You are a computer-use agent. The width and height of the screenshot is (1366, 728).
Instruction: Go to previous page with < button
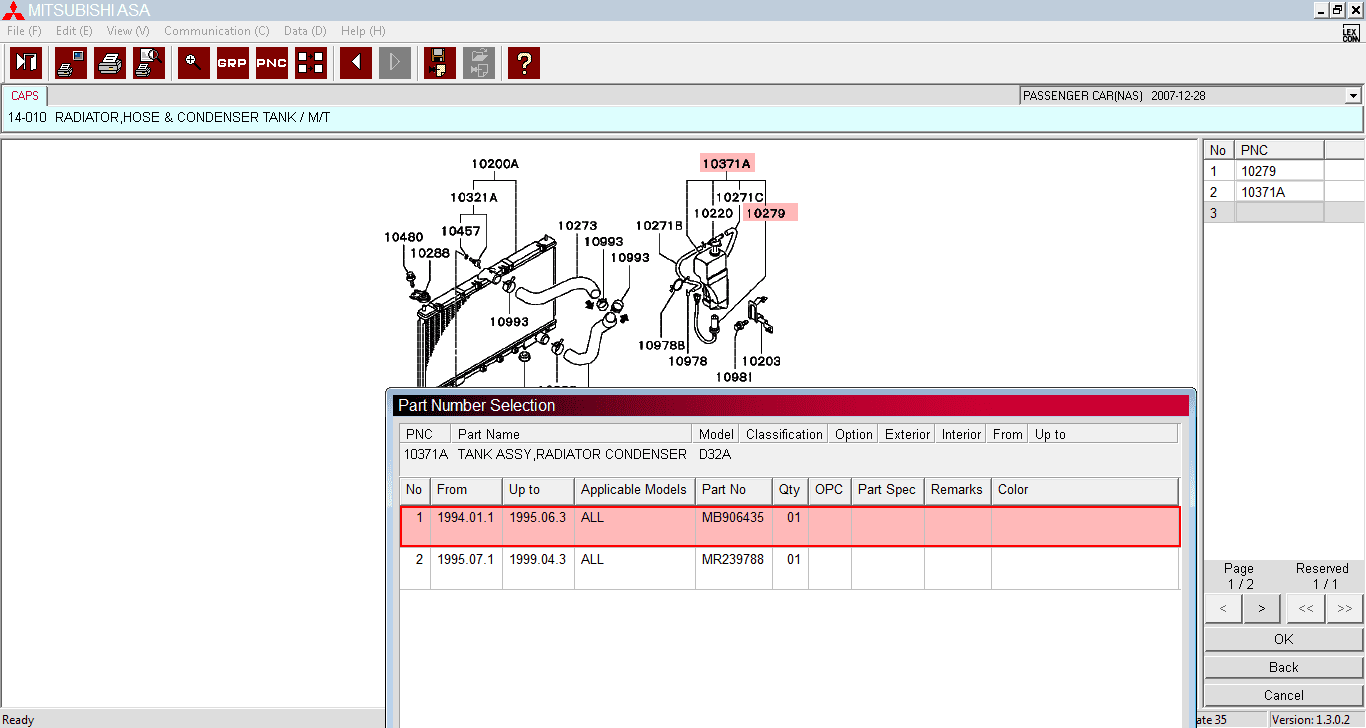click(x=1223, y=608)
